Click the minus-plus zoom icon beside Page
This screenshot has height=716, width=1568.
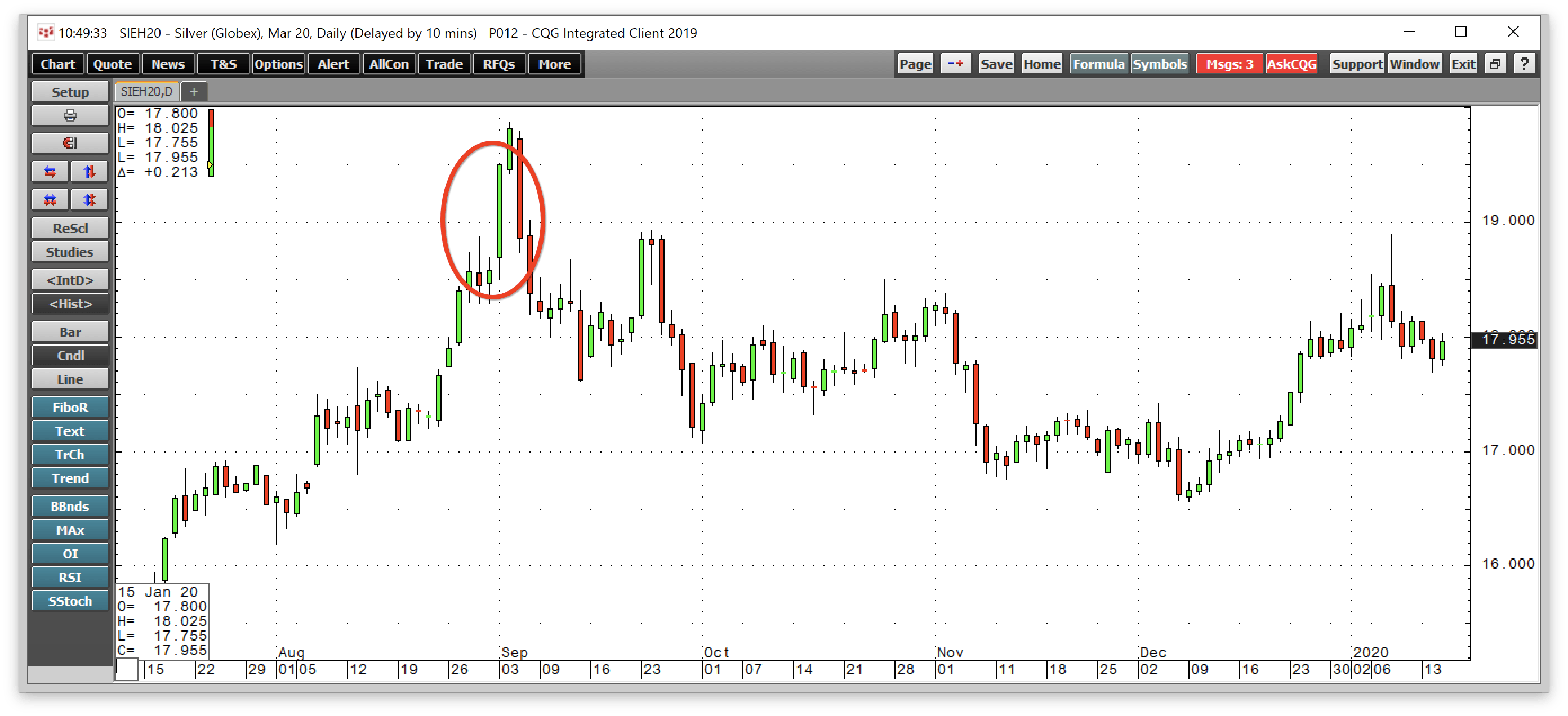(955, 62)
